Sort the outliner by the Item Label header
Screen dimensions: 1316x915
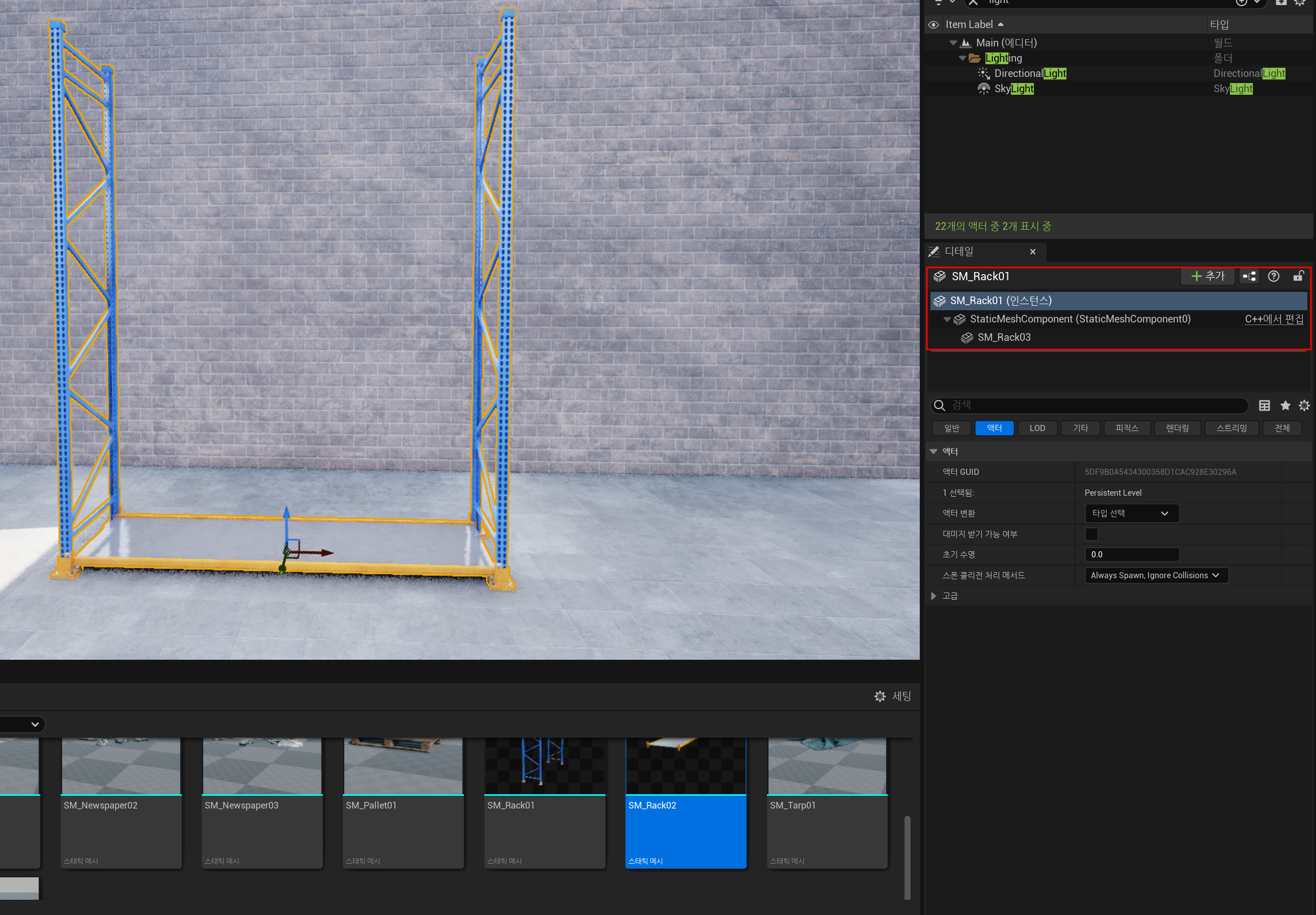point(969,24)
